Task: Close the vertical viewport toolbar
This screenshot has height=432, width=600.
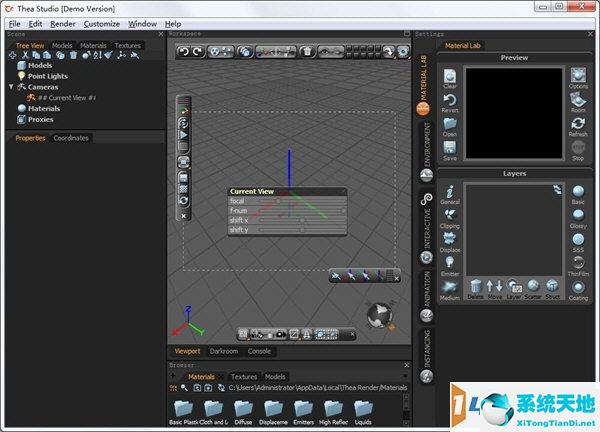Action: 184,216
